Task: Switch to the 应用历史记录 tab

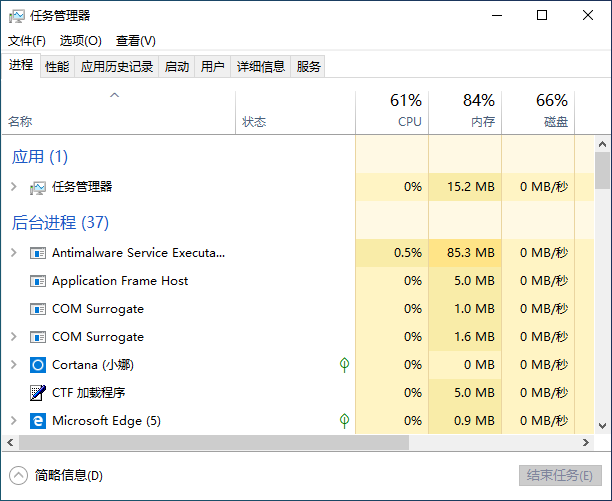Action: pyautogui.click(x=117, y=67)
